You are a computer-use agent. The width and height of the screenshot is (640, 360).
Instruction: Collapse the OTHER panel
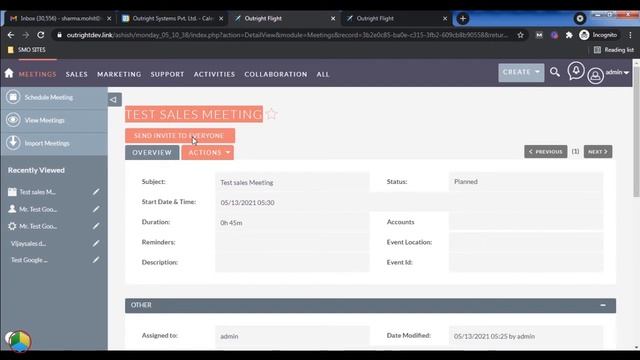[x=603, y=305]
